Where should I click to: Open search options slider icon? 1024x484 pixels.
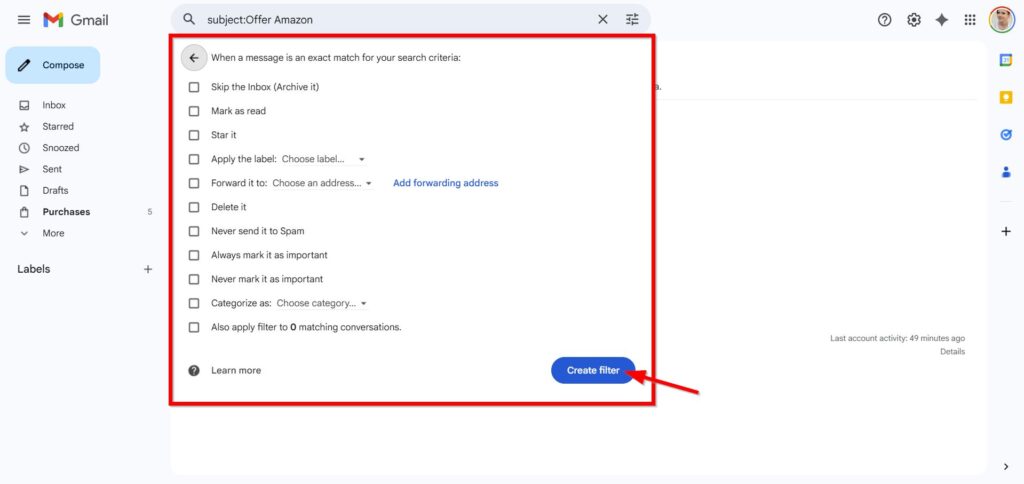[x=632, y=20]
